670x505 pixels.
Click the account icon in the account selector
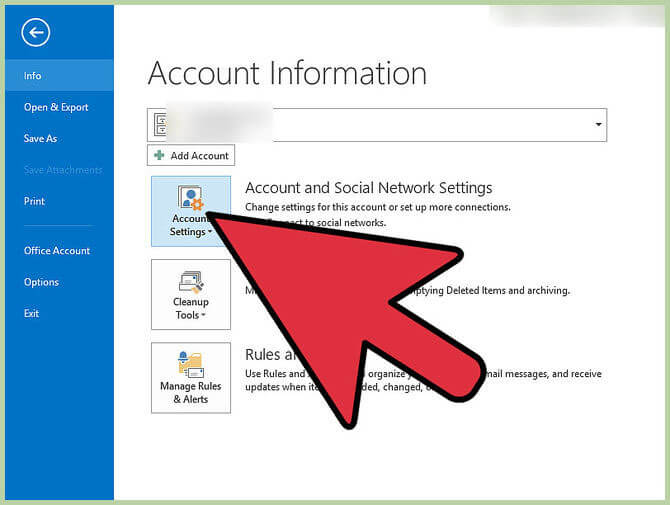click(x=158, y=125)
